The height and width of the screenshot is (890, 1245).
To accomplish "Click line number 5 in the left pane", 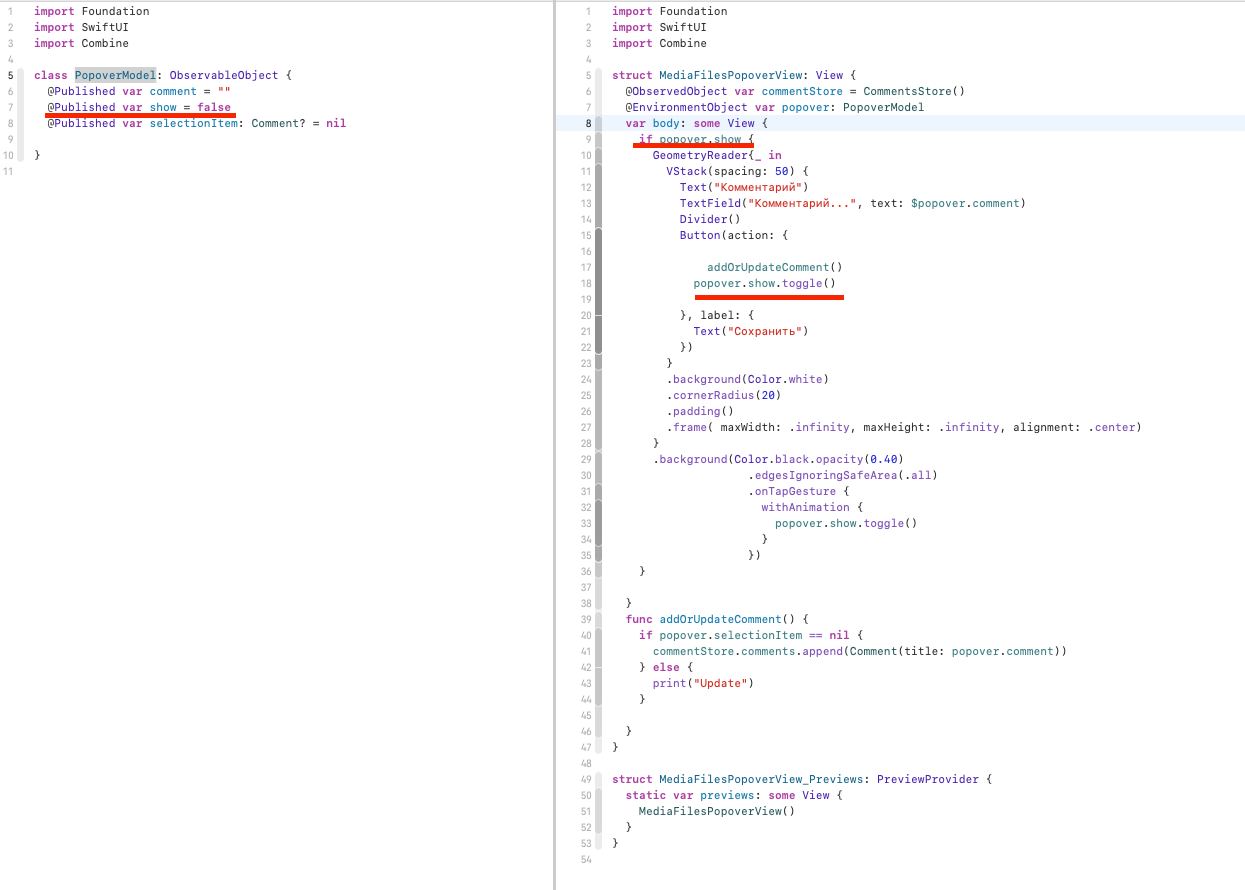I will tap(10, 75).
